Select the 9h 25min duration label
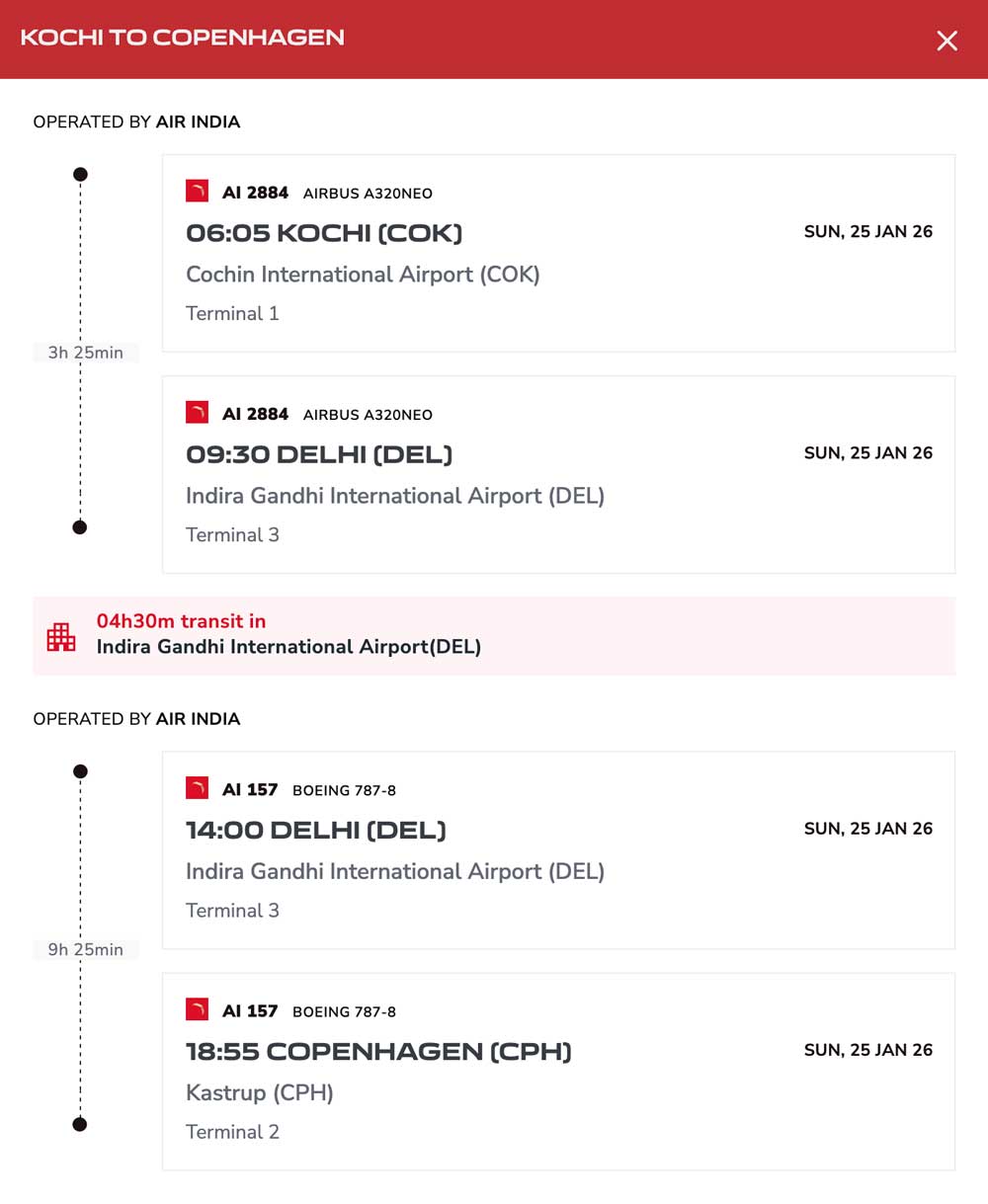Viewport: 988px width, 1204px height. [86, 949]
